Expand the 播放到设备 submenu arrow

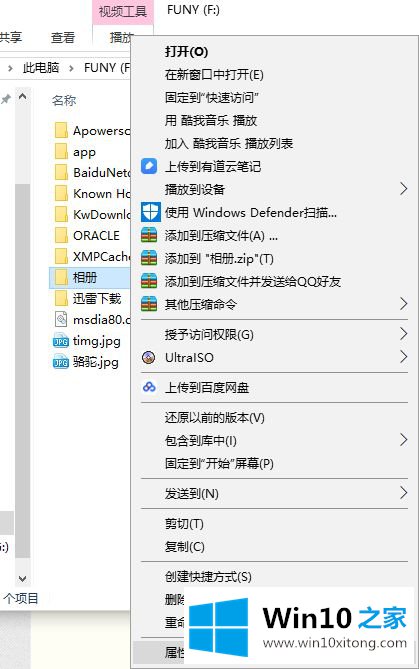tap(403, 189)
